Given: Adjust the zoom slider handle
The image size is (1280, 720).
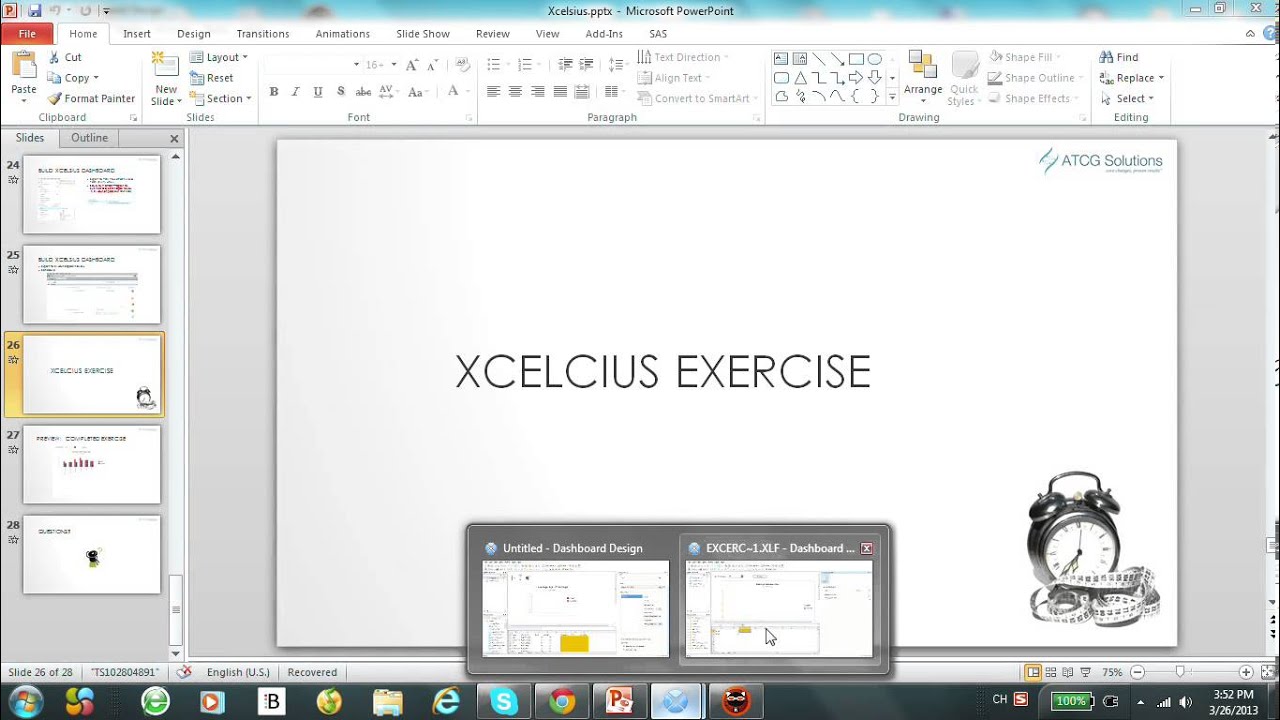Looking at the screenshot, I should click(x=1180, y=672).
